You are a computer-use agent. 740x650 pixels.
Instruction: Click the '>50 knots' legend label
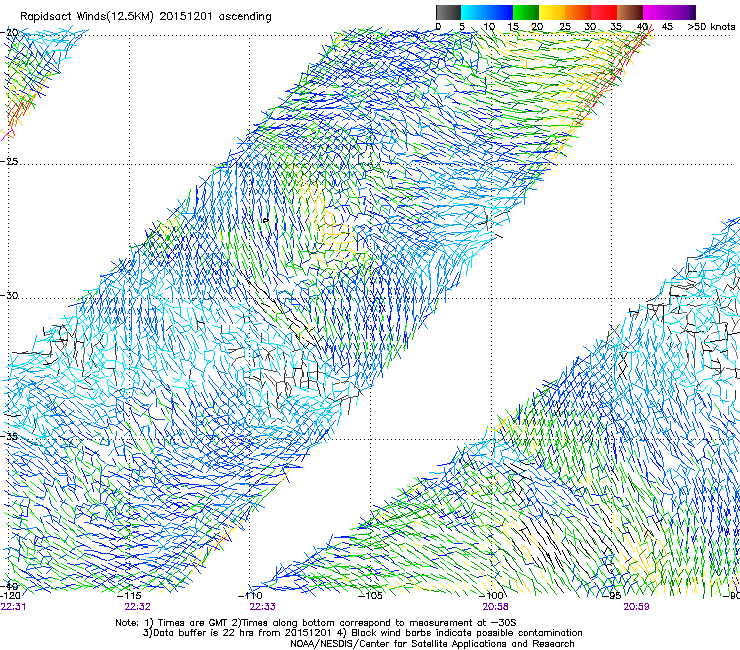coord(711,27)
